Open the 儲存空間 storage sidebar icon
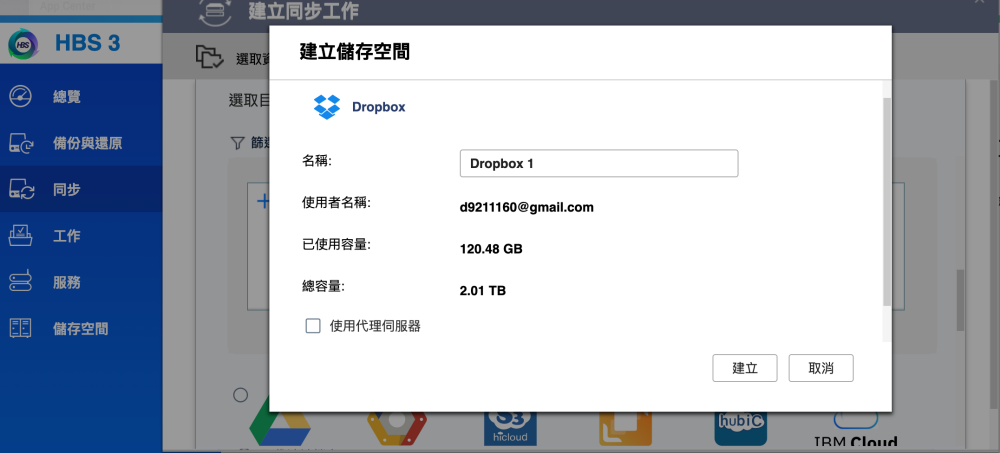 (21, 329)
